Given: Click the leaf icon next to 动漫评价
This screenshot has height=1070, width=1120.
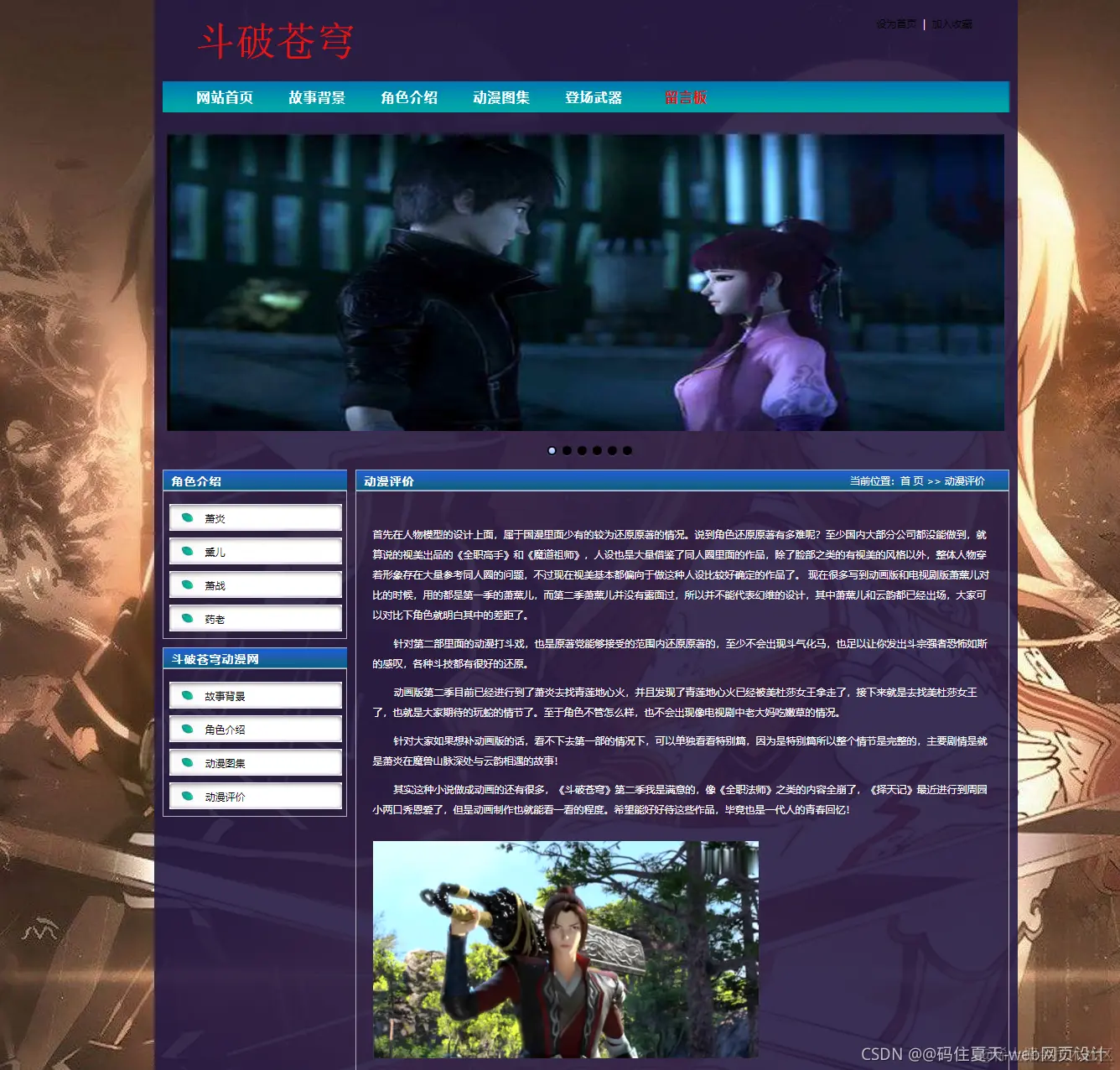Looking at the screenshot, I should 186,796.
